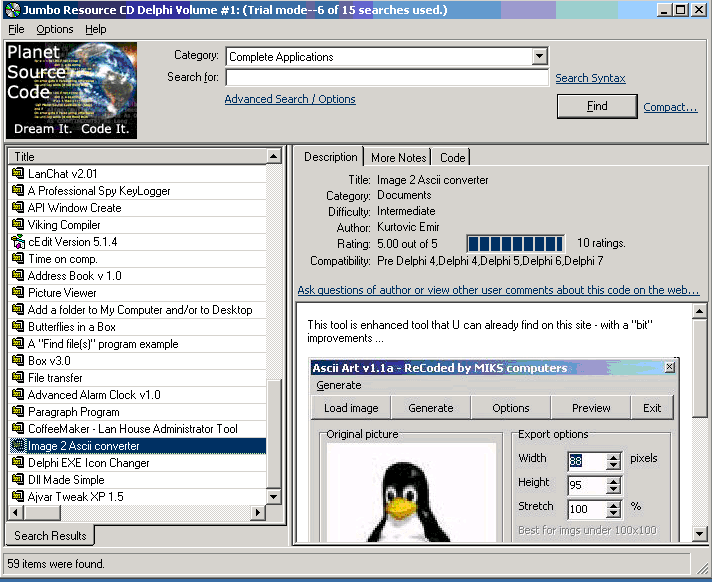
Task: Click the Preview button in Ascii Art screenshot
Action: pyautogui.click(x=591, y=408)
